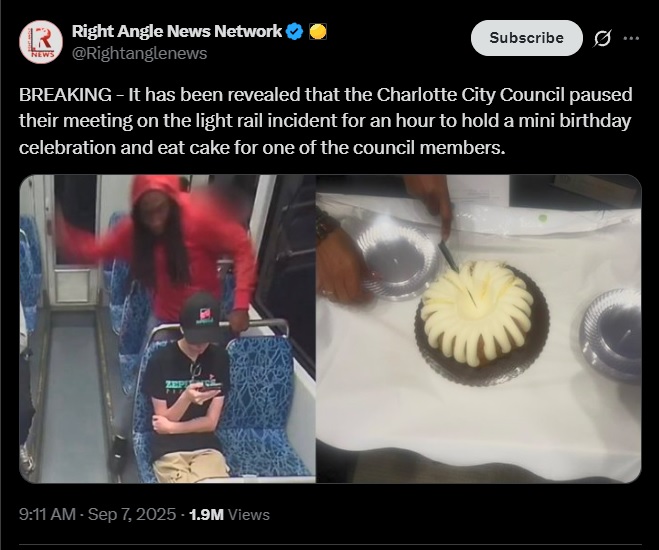This screenshot has width=659, height=550.
Task: Open the @Rightanglenews handle link
Action: click(x=140, y=53)
